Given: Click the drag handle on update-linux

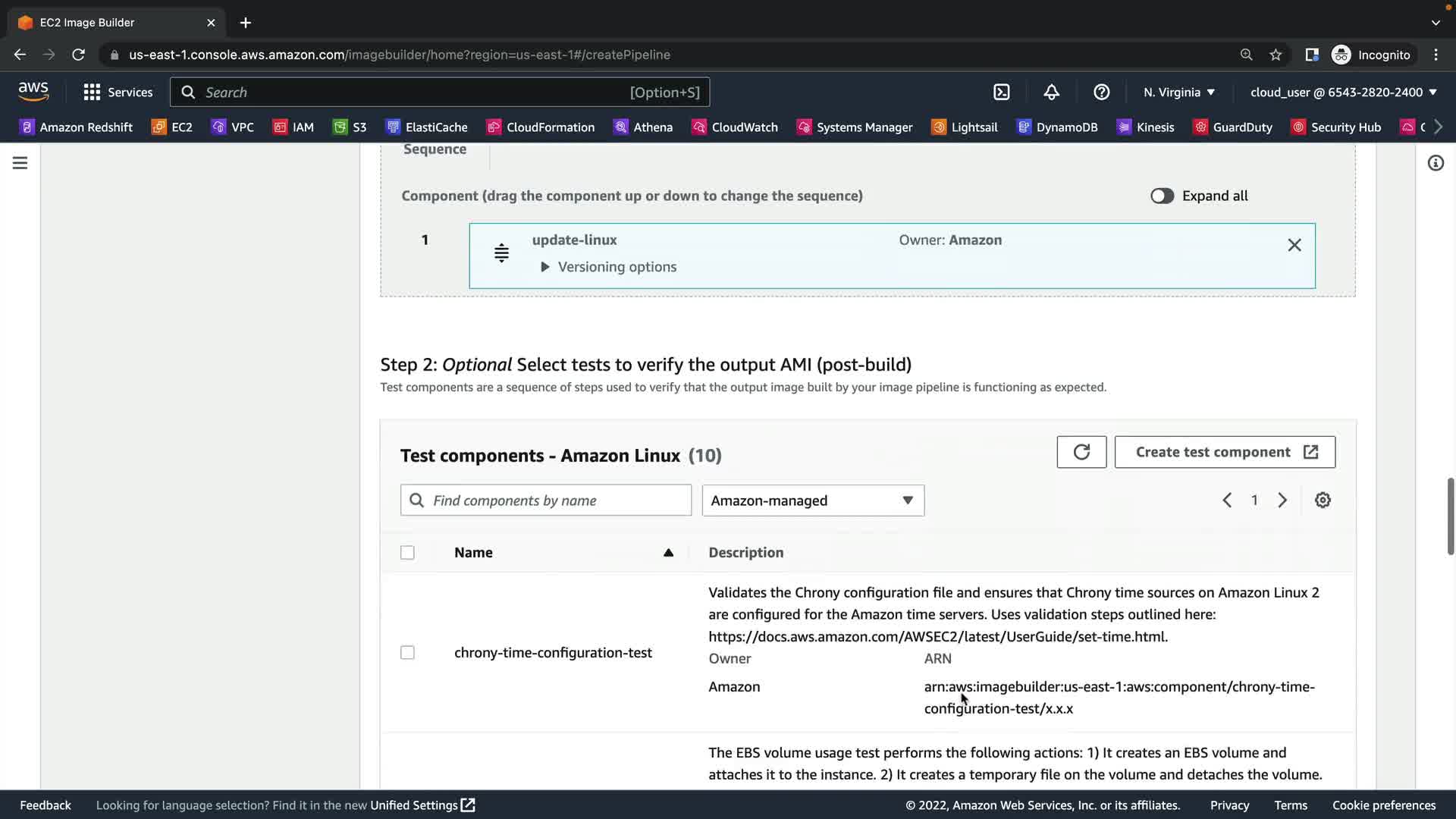Looking at the screenshot, I should pos(501,253).
